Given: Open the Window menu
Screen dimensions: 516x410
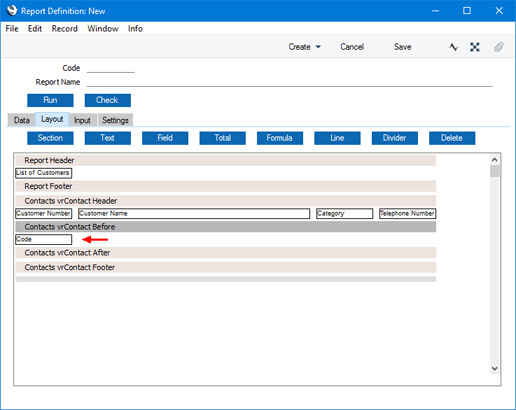Looking at the screenshot, I should (103, 29).
